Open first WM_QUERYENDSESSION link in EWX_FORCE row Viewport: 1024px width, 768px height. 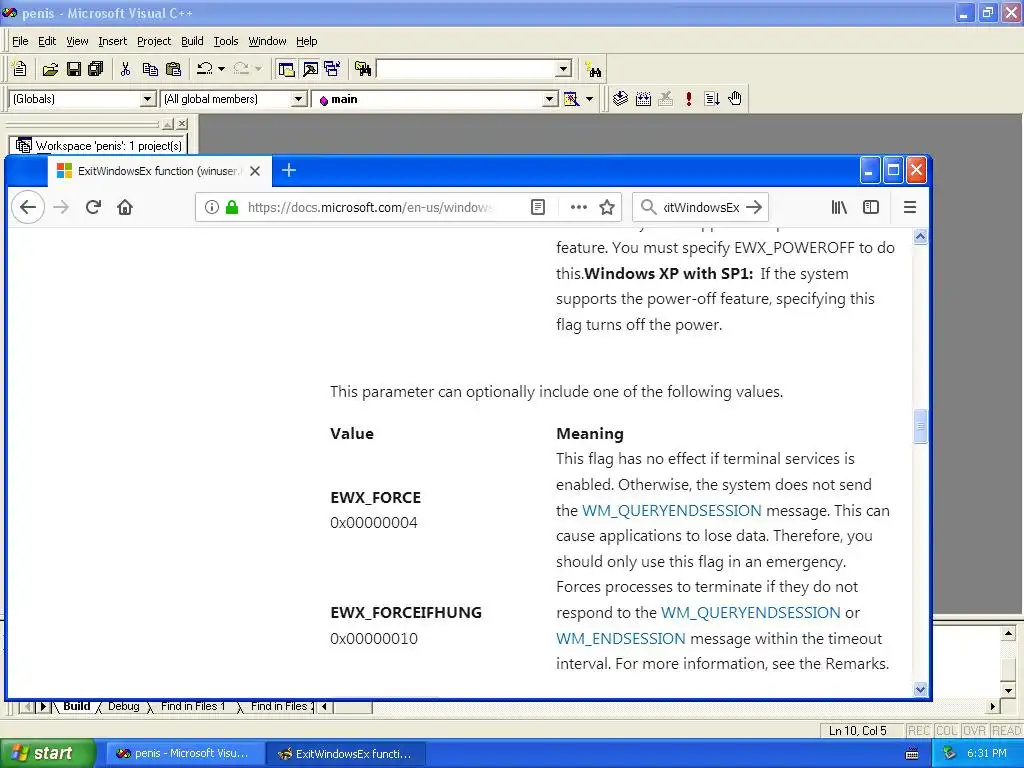pyautogui.click(x=671, y=511)
